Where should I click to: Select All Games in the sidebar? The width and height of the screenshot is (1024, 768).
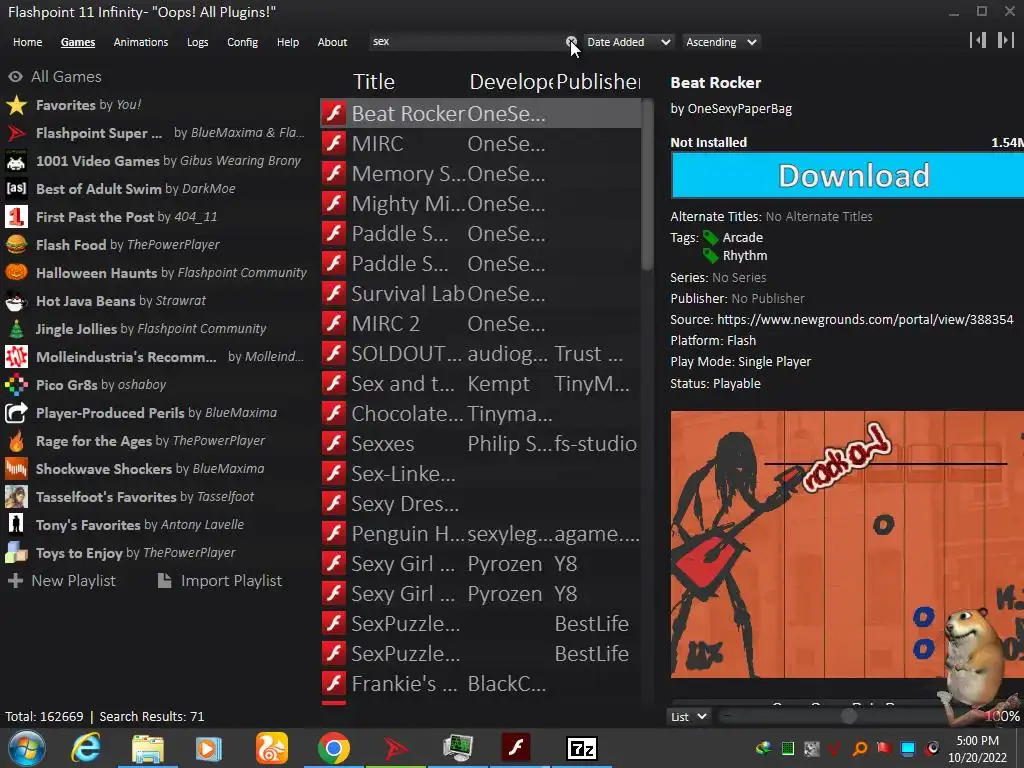(55, 77)
